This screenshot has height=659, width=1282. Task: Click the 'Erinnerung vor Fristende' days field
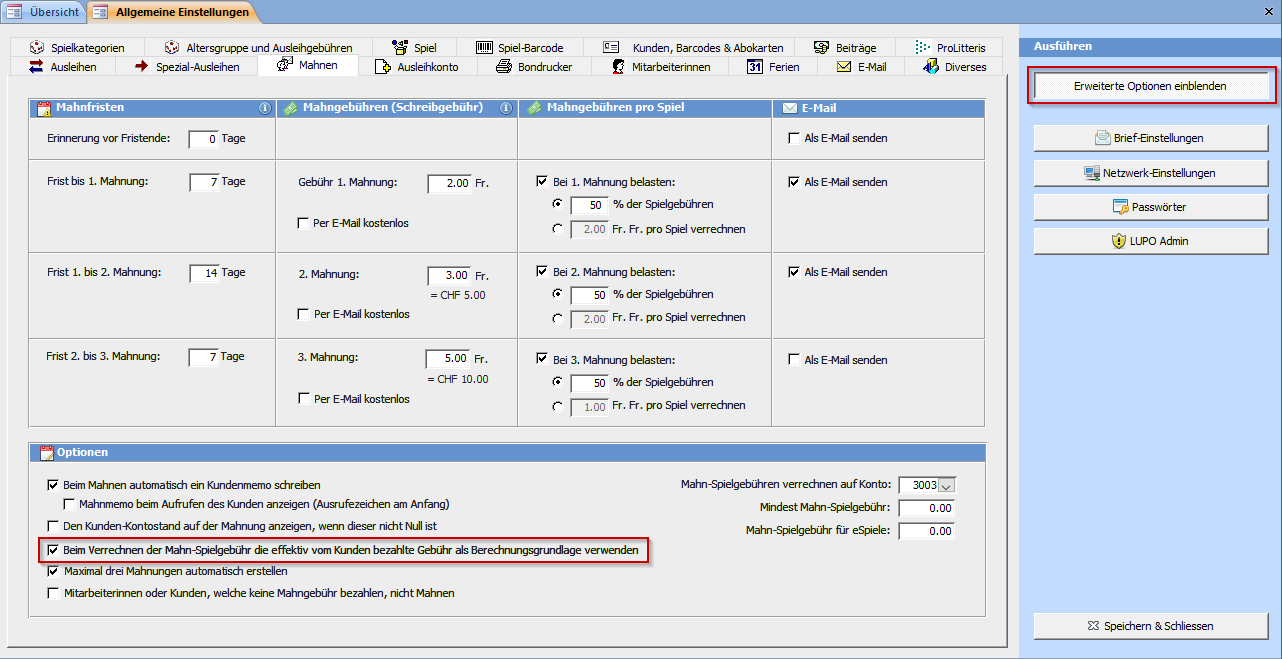[x=204, y=139]
